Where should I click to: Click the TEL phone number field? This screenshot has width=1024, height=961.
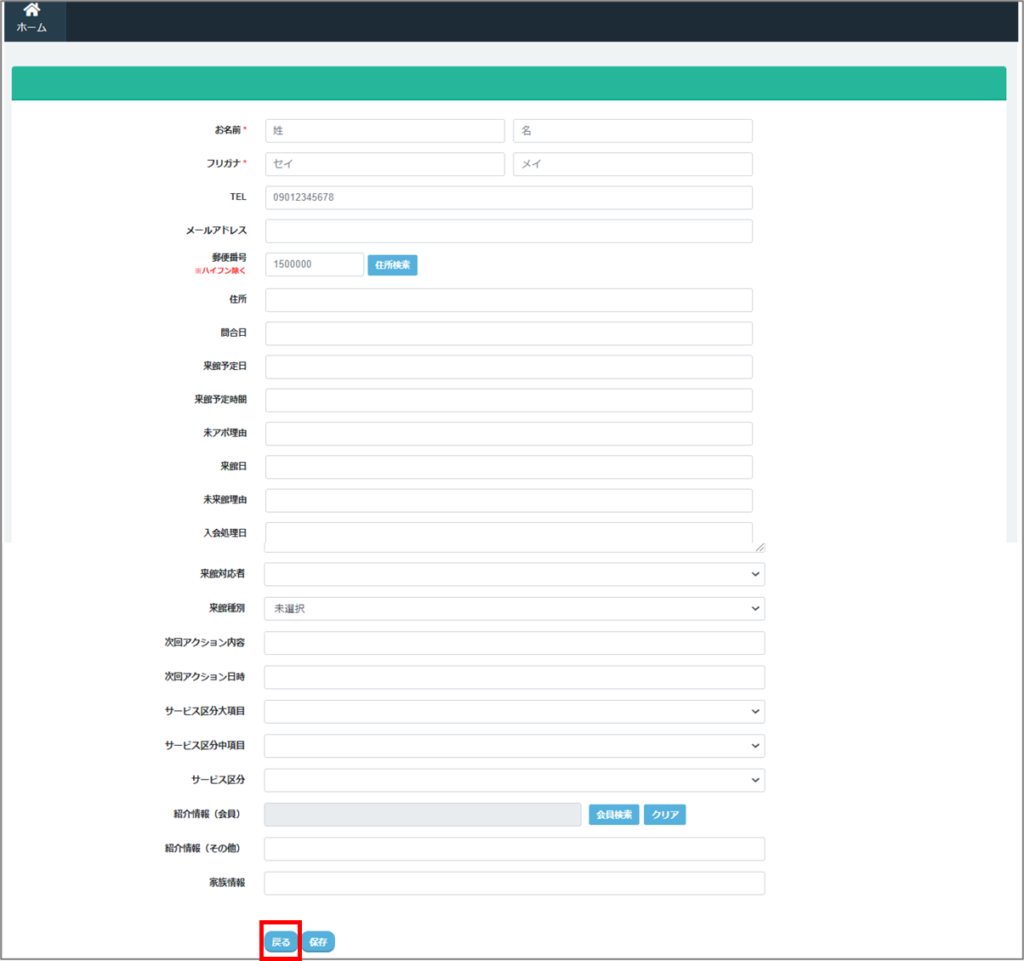click(508, 197)
